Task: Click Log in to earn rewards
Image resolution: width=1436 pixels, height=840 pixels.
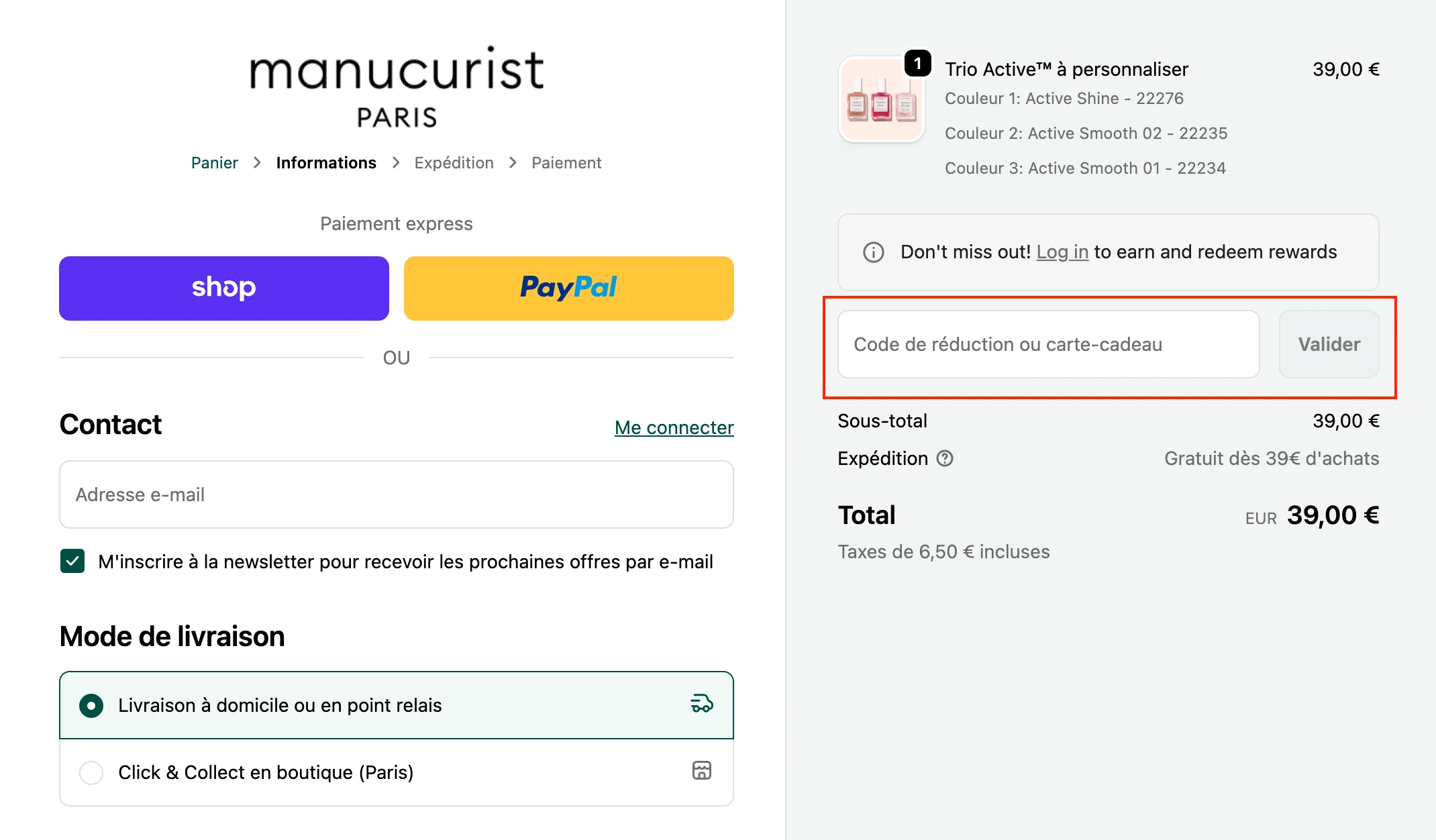Action: point(1062,252)
